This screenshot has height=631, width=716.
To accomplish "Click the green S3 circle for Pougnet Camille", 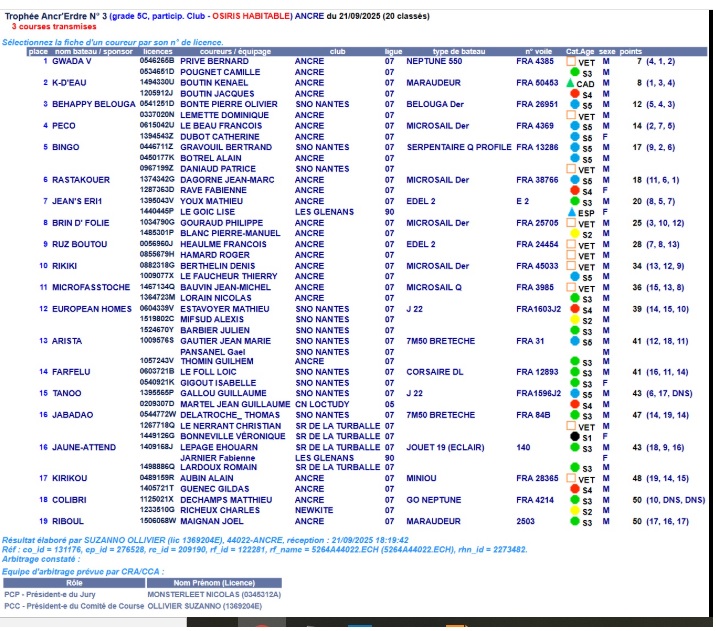I will tap(573, 72).
